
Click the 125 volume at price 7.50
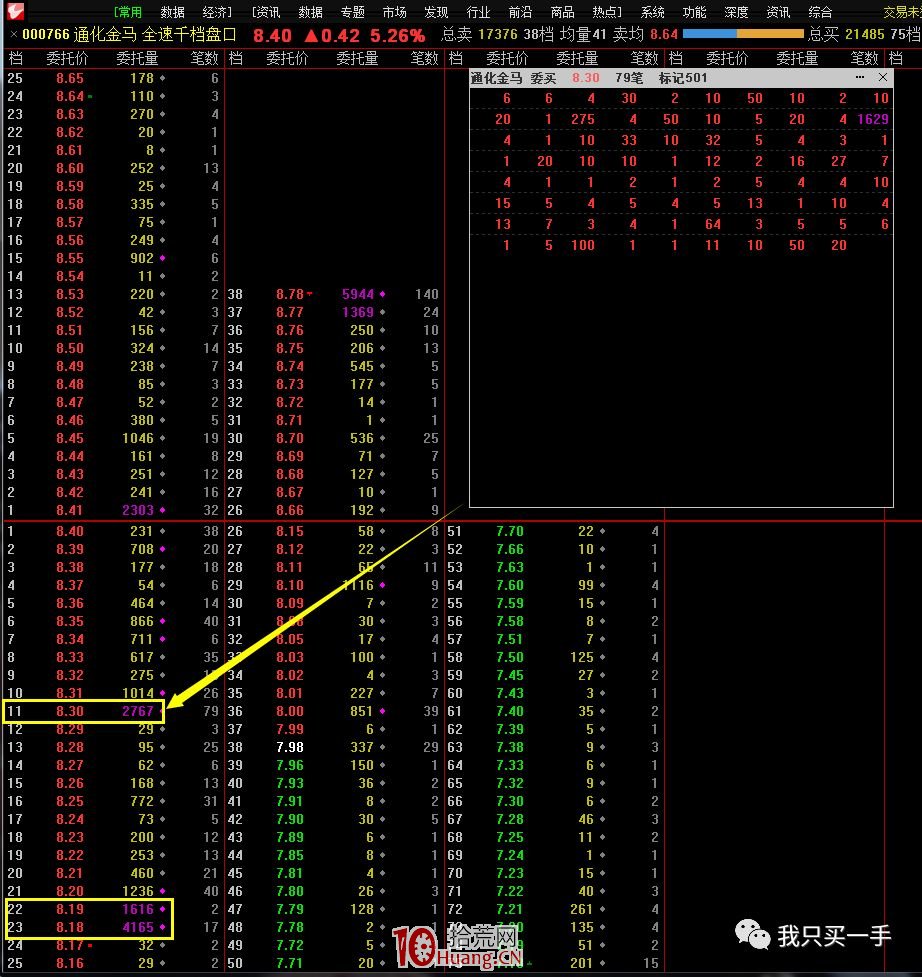tap(582, 657)
